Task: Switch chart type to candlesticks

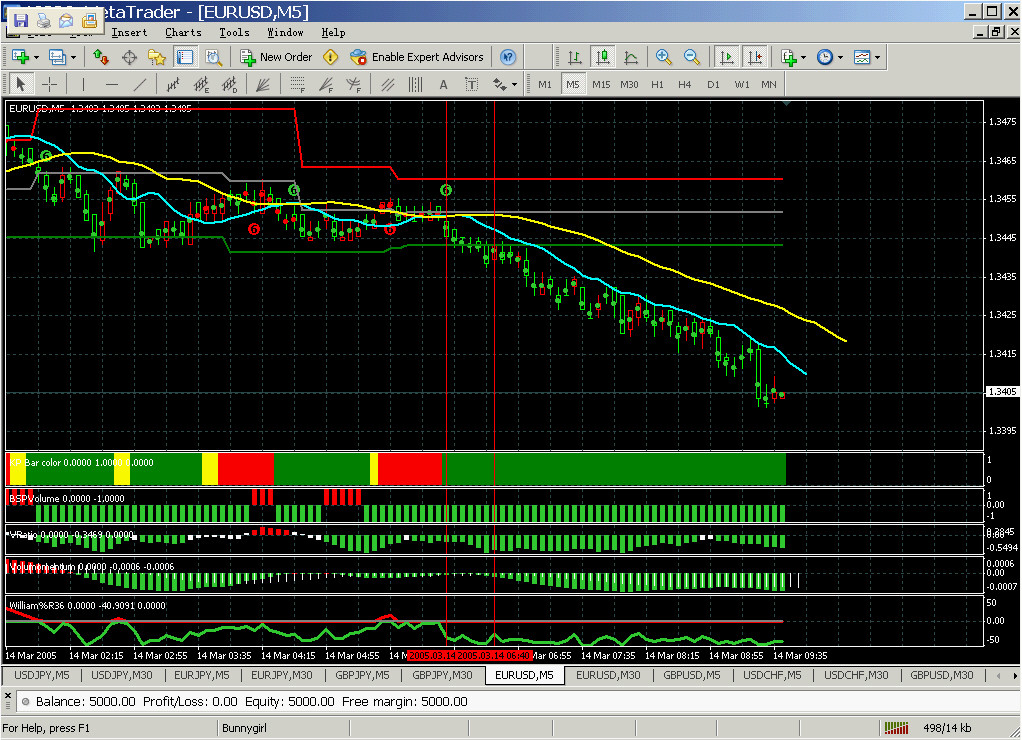Action: coord(603,57)
